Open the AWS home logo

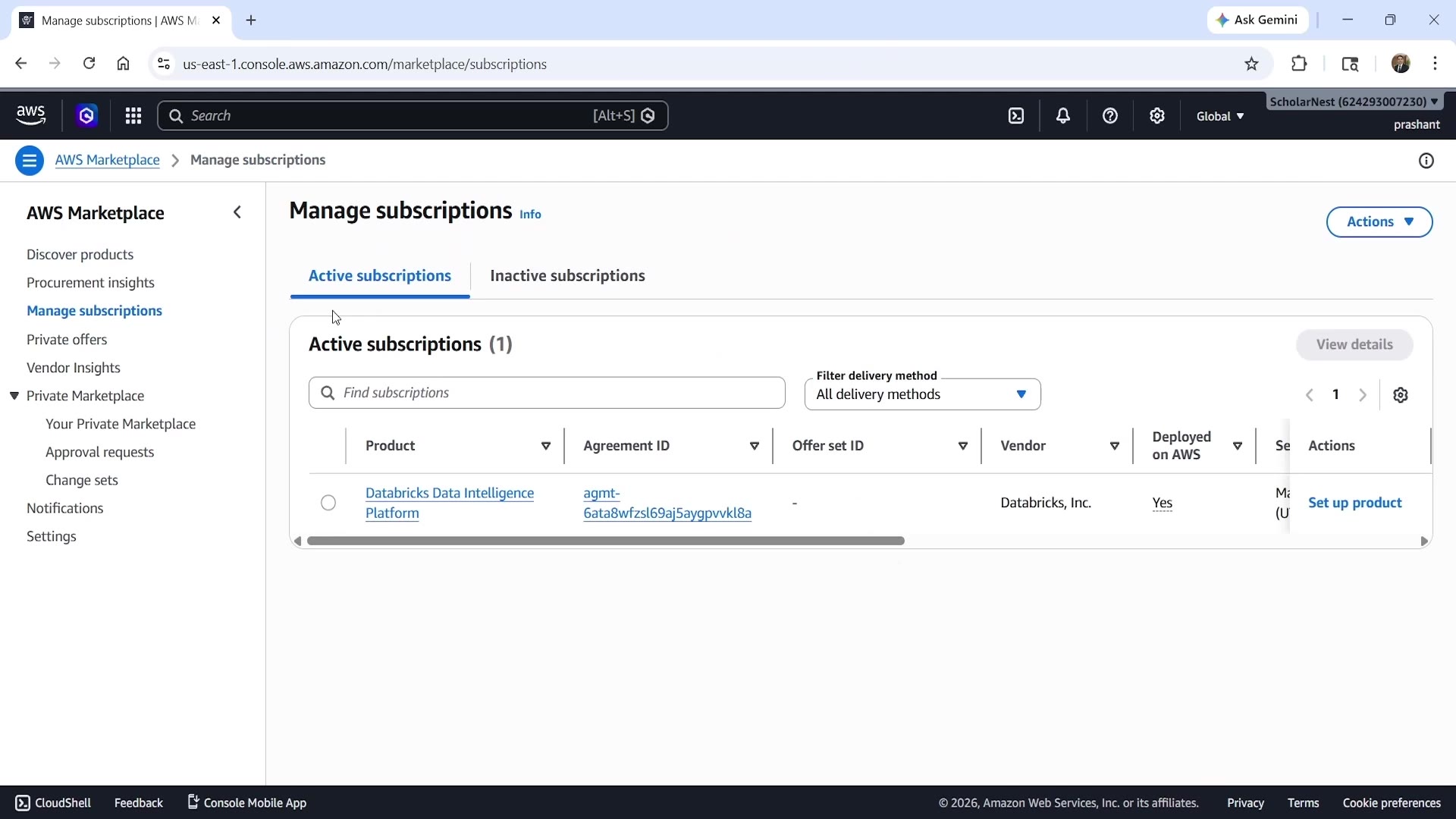[31, 115]
